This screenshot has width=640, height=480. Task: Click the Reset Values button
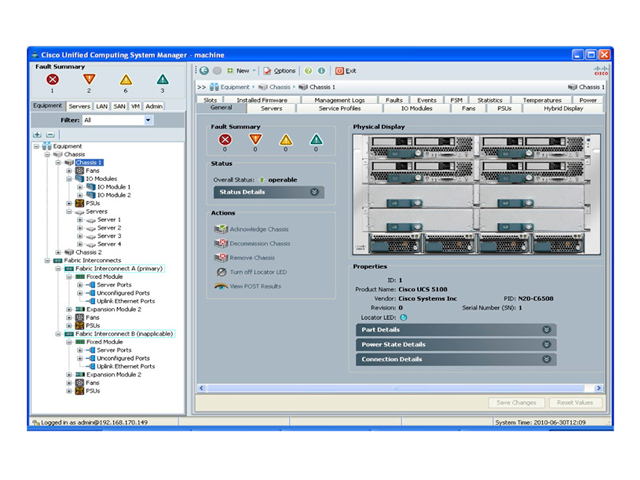coord(575,402)
